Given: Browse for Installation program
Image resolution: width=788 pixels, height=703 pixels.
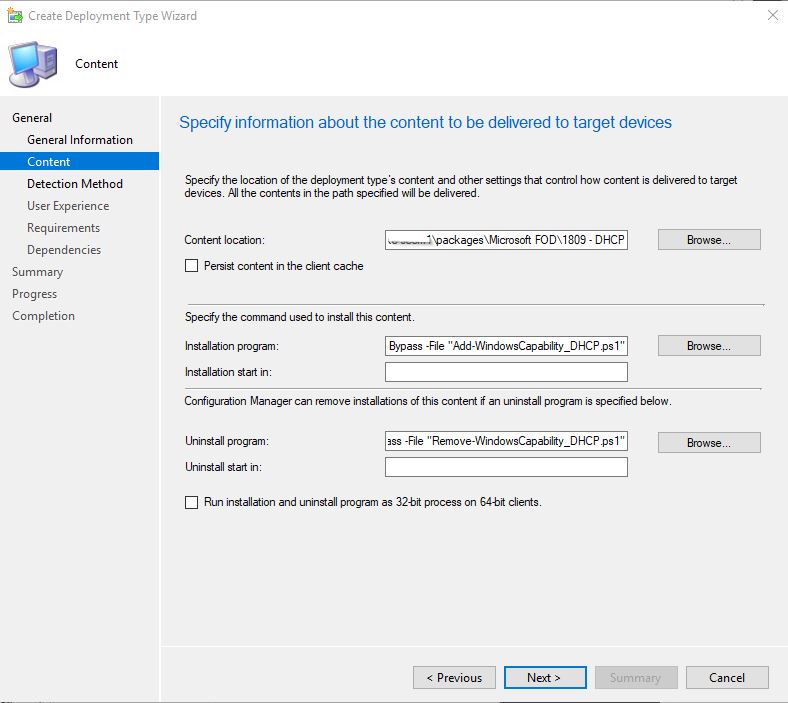Looking at the screenshot, I should pyautogui.click(x=709, y=346).
